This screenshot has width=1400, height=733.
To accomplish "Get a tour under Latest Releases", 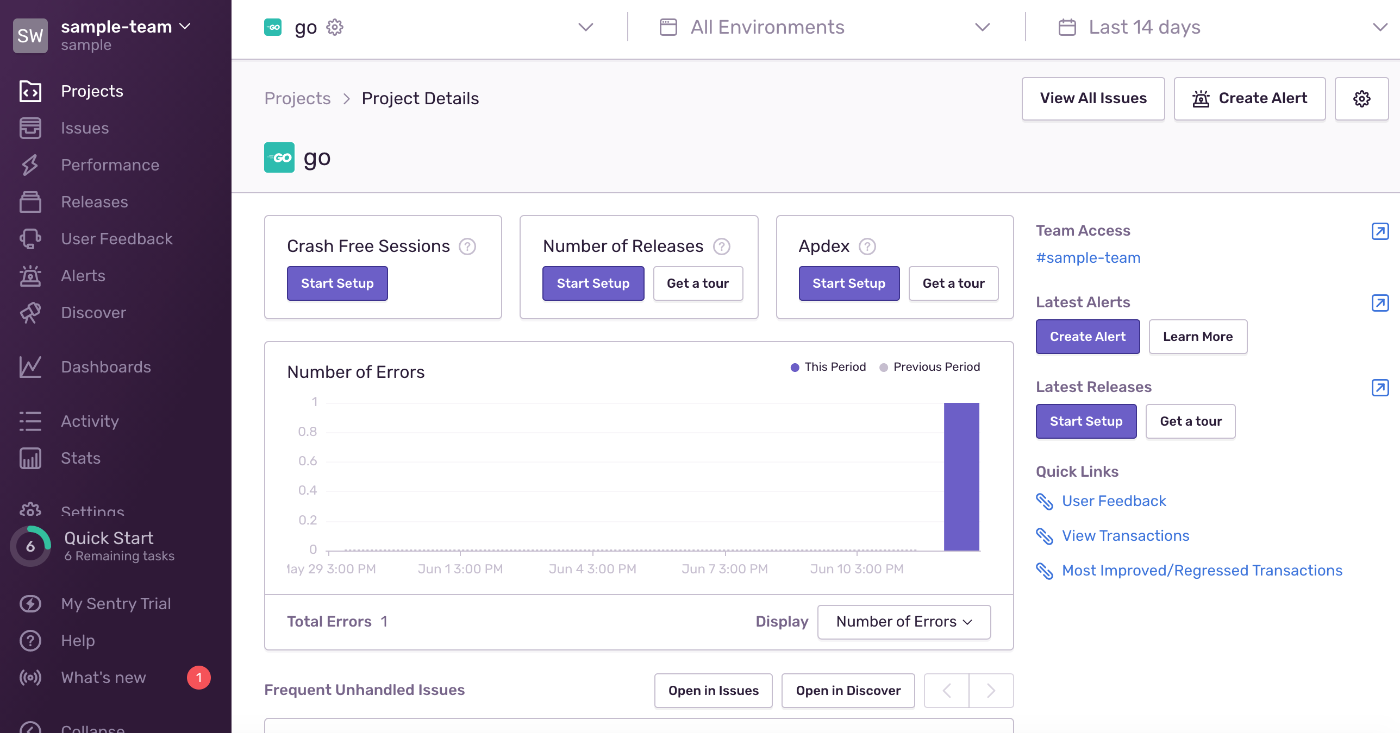I will 1191,421.
